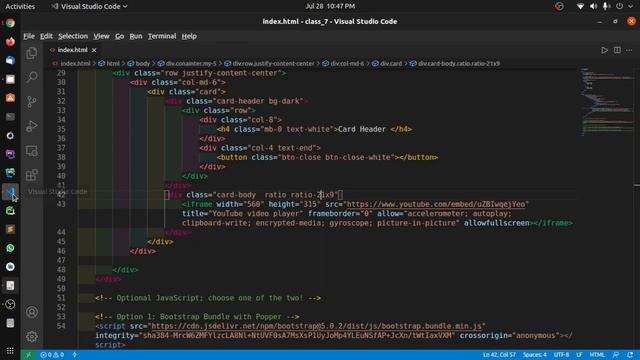The height and width of the screenshot is (360, 640).
Task: Change language mode HTML
Action: click(x=597, y=355)
